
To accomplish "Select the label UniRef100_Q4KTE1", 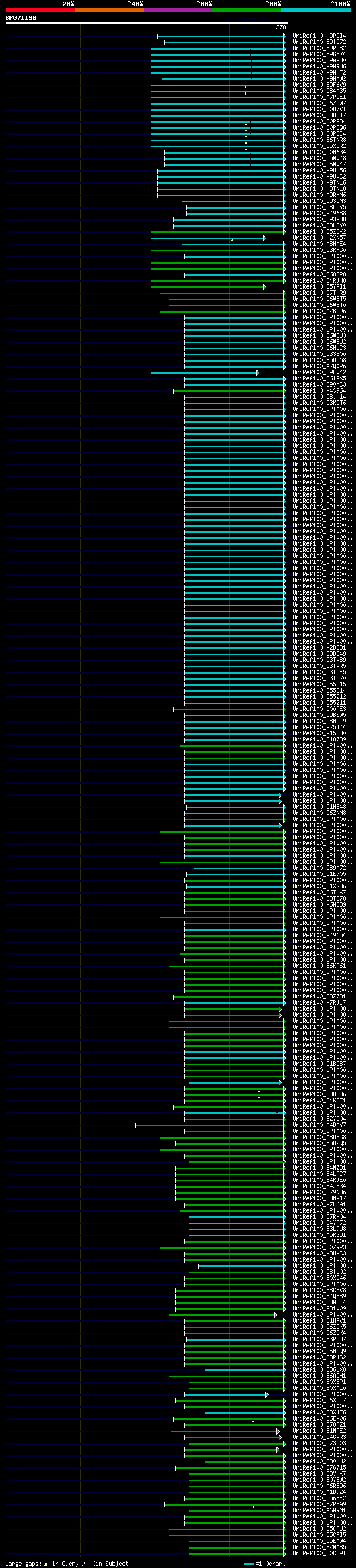I will pyautogui.click(x=319, y=1101).
